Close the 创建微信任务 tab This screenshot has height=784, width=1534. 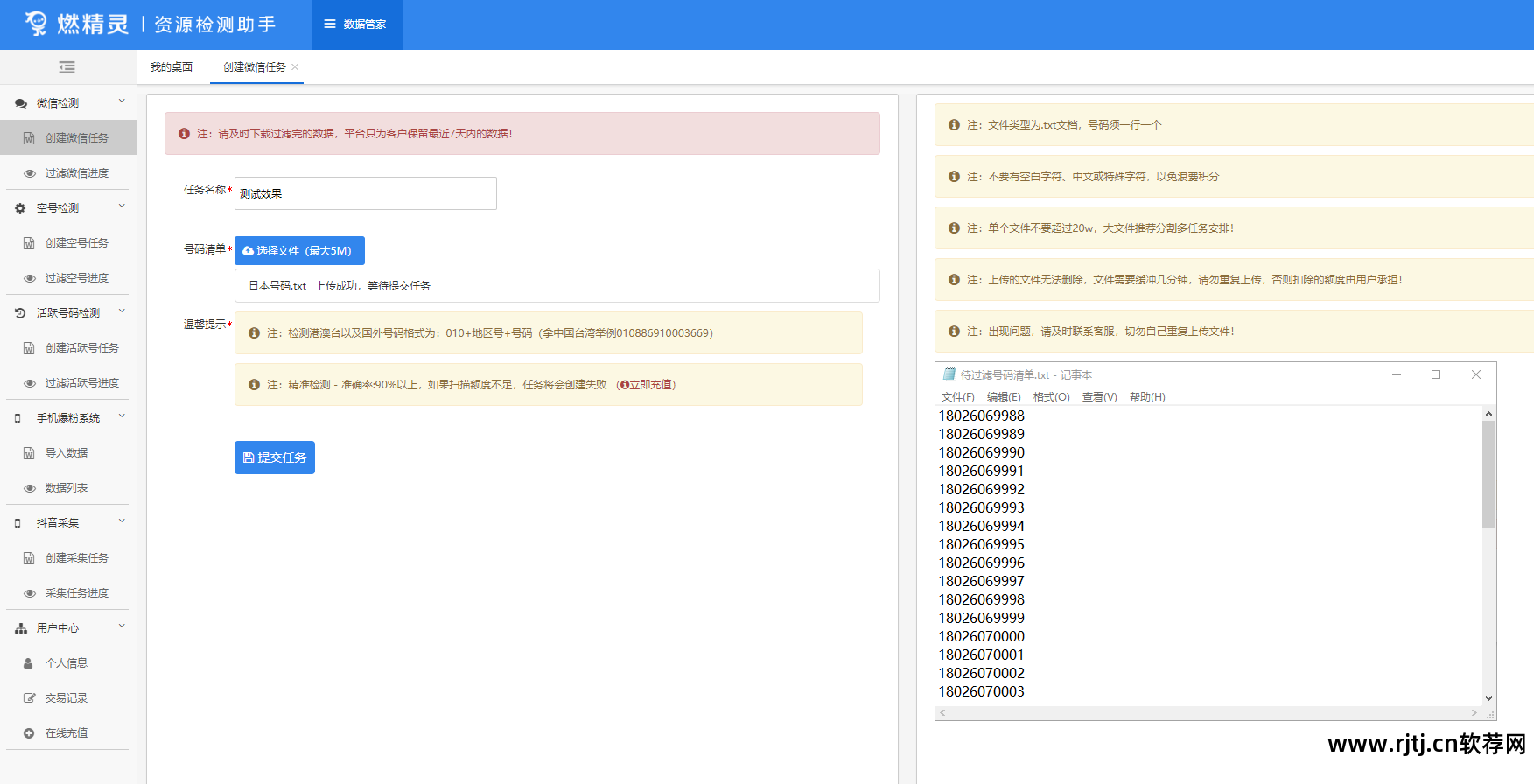coord(295,67)
